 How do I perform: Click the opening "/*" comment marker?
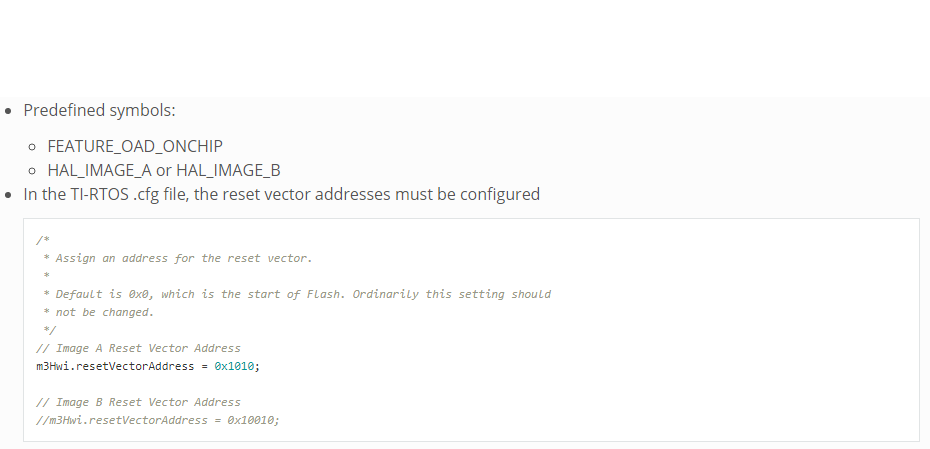click(43, 240)
